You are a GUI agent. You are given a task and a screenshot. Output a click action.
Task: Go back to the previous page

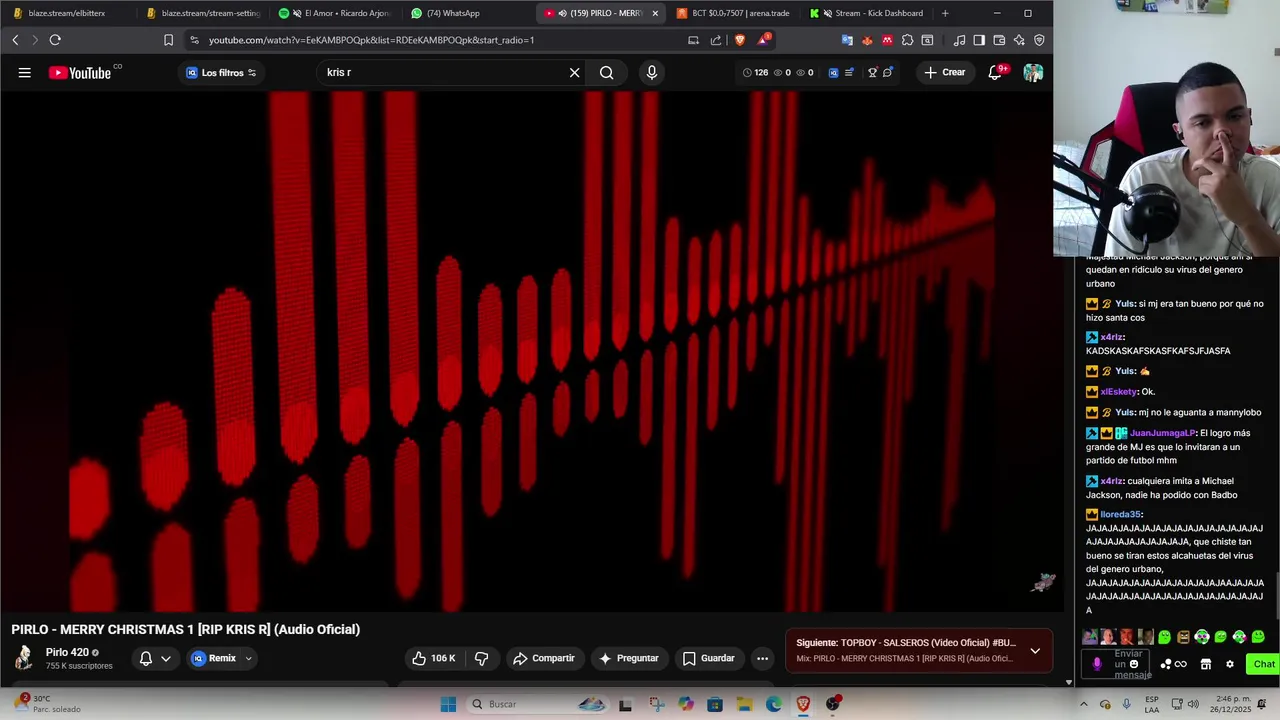coord(15,40)
